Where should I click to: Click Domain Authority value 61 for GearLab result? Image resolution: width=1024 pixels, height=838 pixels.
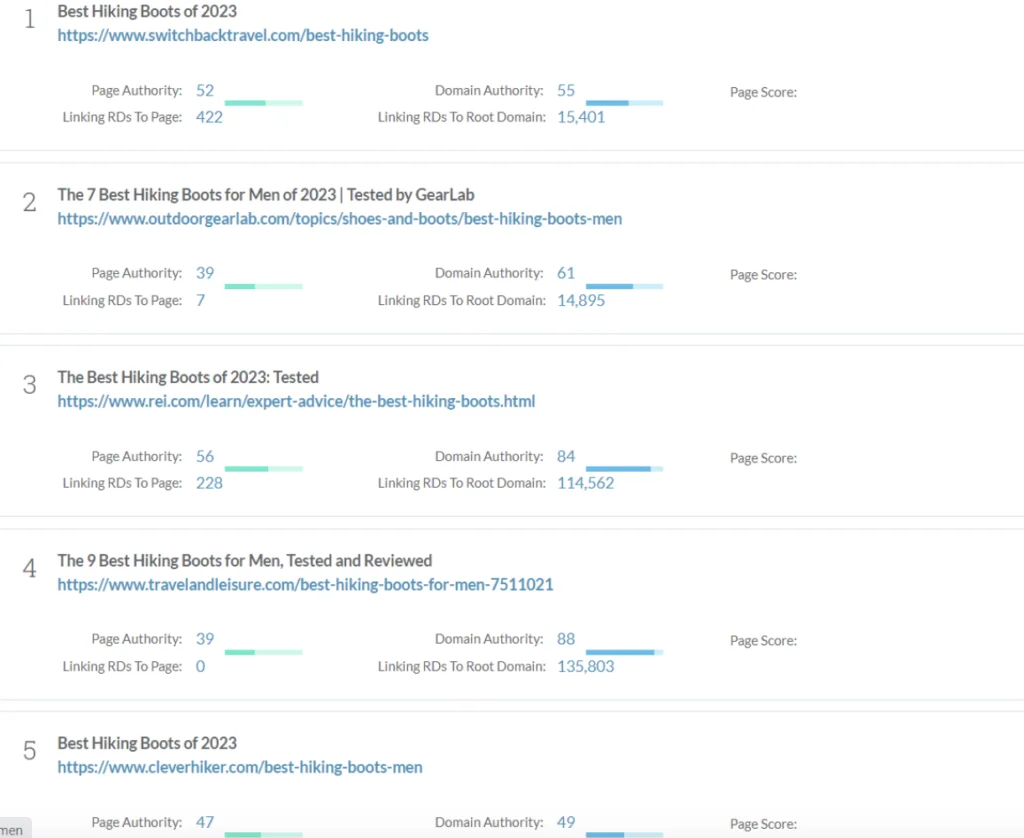click(x=566, y=274)
